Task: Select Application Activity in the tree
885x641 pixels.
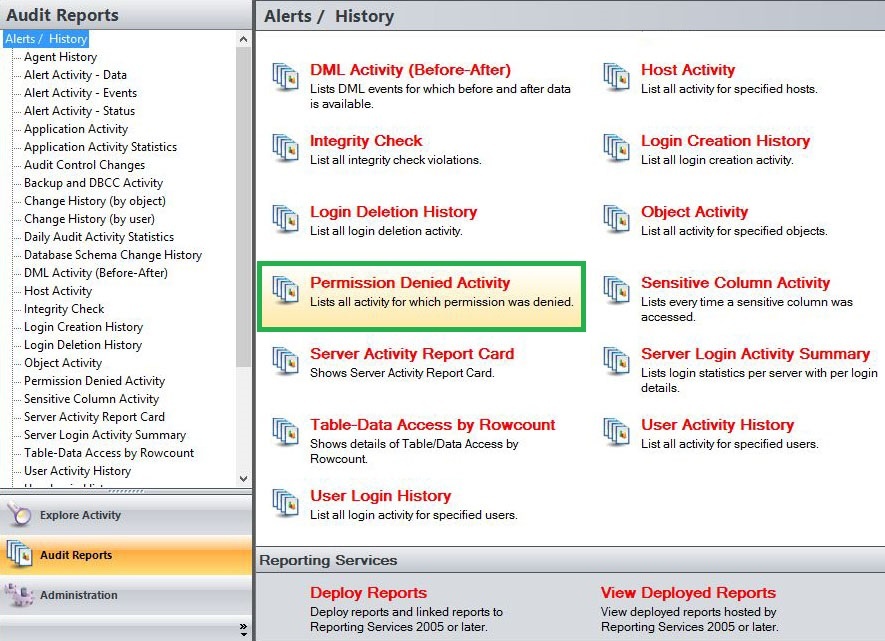Action: tap(76, 129)
